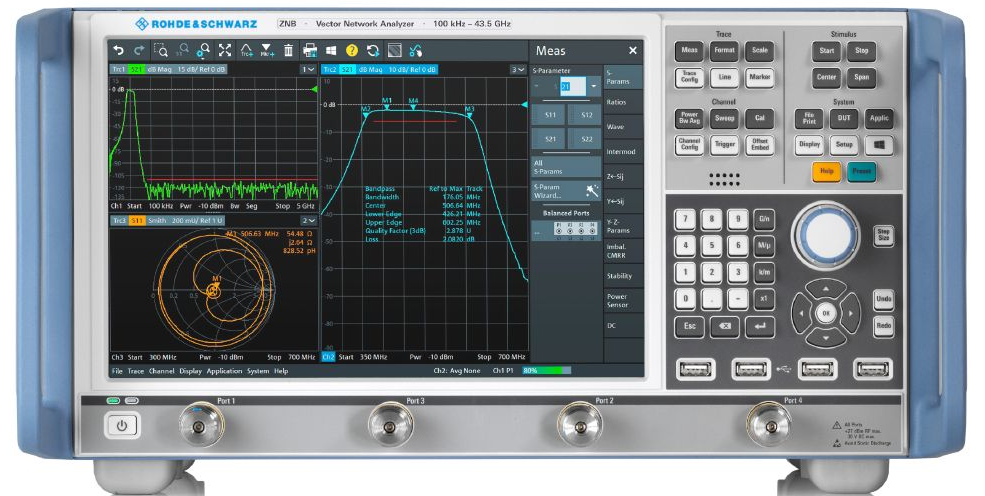Switch to Wave tab
Image resolution: width=985 pixels, height=496 pixels.
click(623, 127)
